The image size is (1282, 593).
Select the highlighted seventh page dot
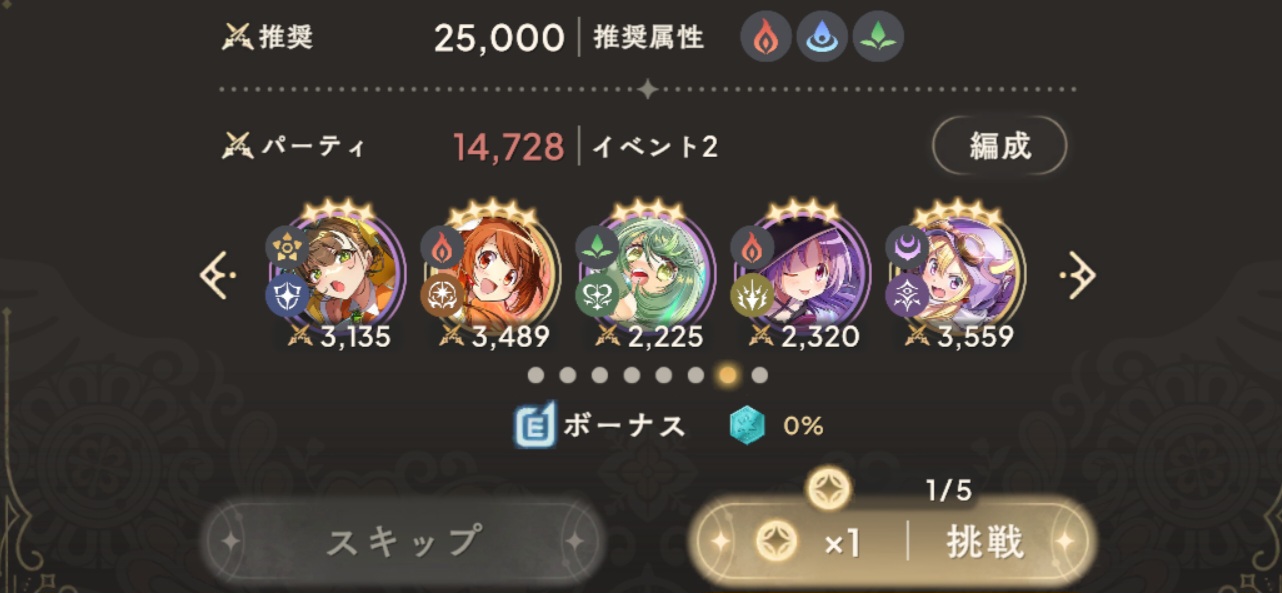728,375
